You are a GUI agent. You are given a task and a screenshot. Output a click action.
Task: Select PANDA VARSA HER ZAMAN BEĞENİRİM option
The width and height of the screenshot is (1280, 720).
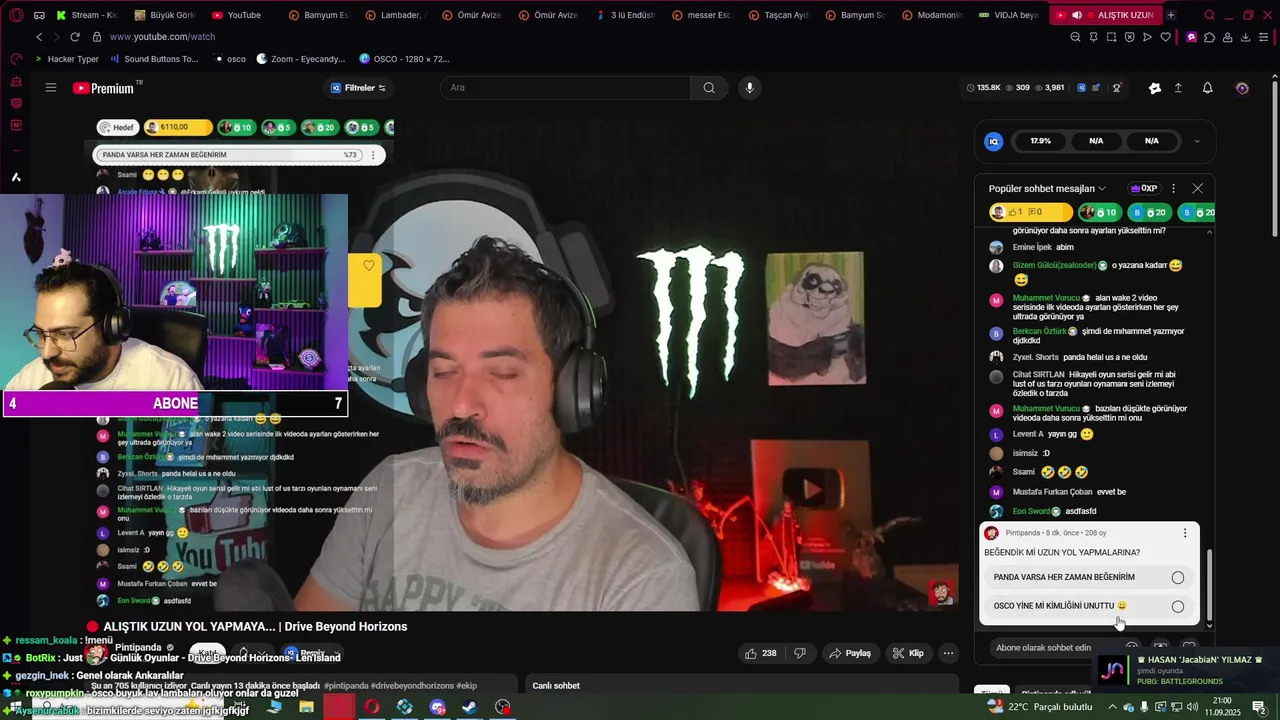pos(1090,577)
